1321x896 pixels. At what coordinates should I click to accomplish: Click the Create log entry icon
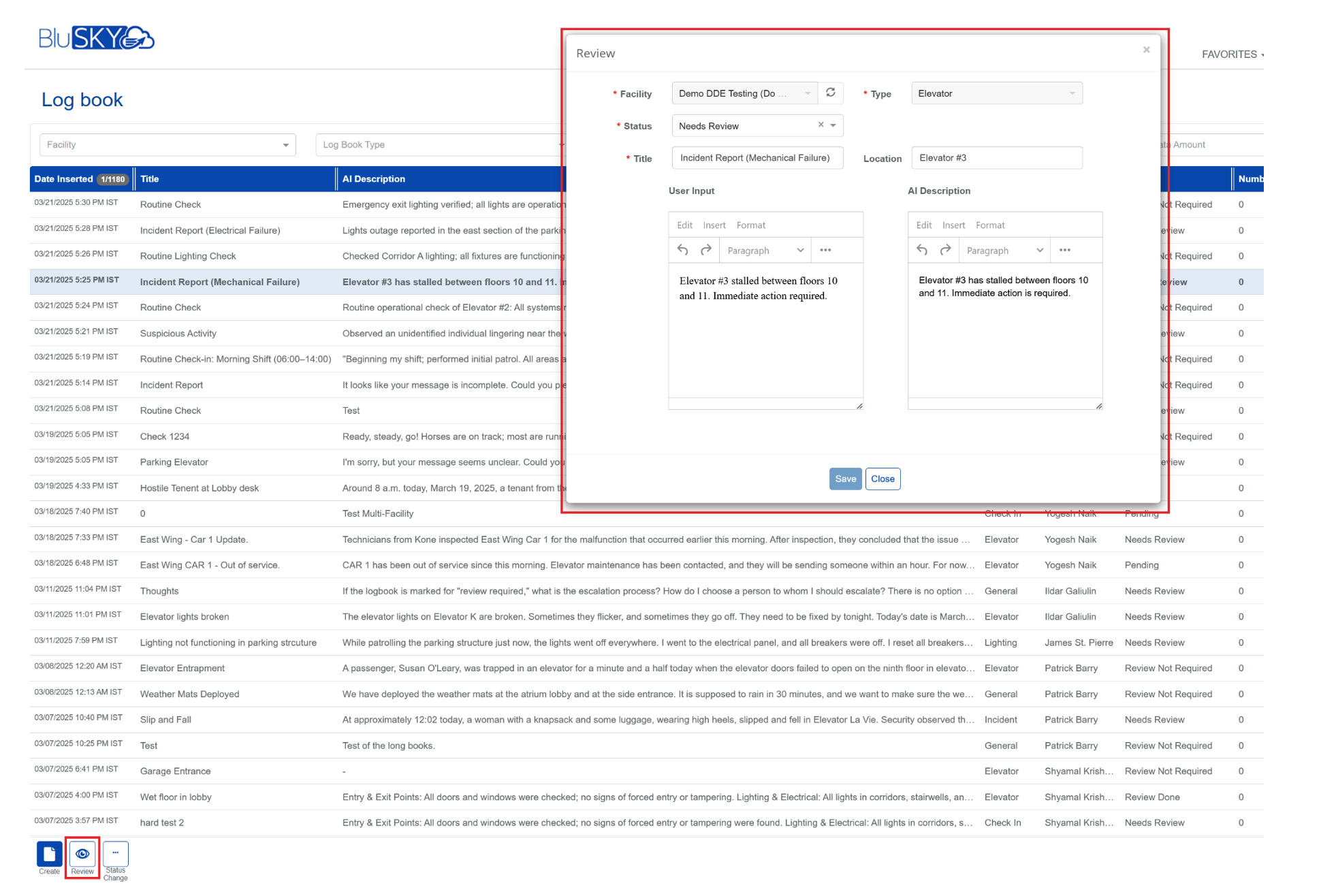tap(49, 854)
